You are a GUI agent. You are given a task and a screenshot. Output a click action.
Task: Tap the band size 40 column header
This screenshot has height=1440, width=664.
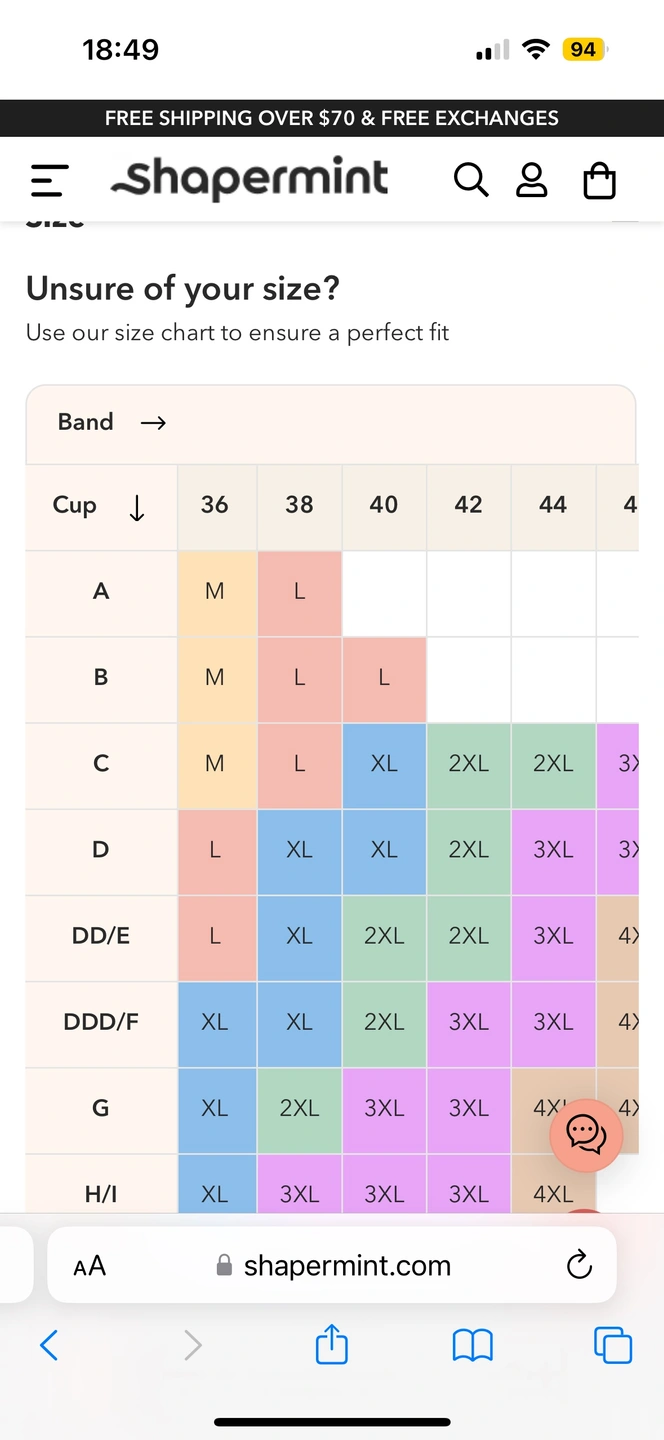pos(384,506)
